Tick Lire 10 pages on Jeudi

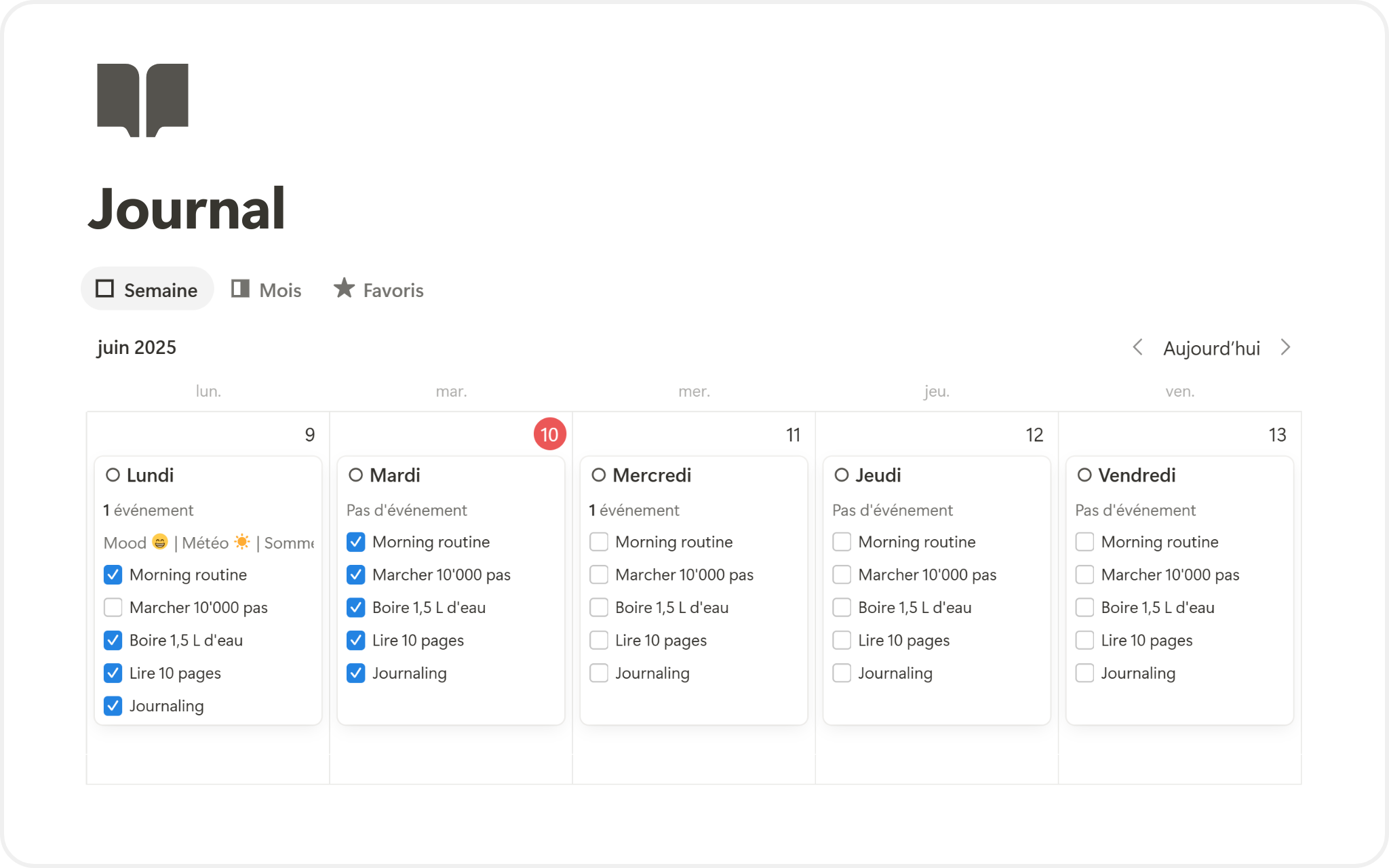pos(842,640)
